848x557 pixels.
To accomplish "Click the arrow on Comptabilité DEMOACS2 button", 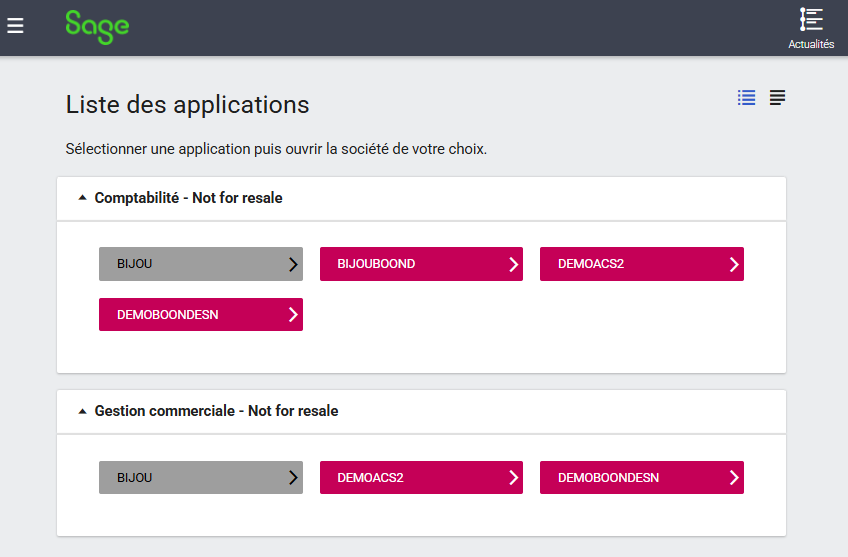I will click(x=733, y=264).
